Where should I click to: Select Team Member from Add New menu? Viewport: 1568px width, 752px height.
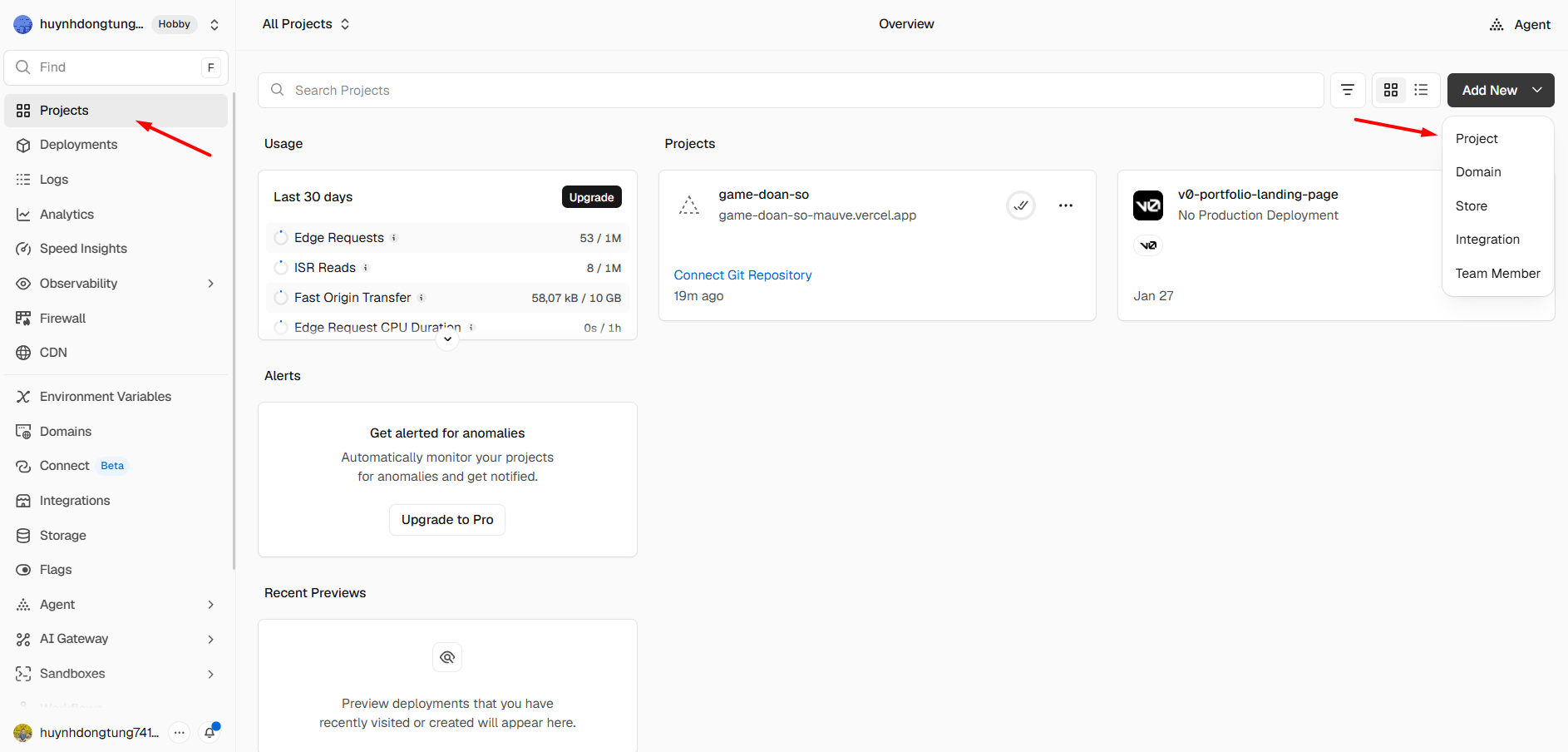[x=1498, y=274]
